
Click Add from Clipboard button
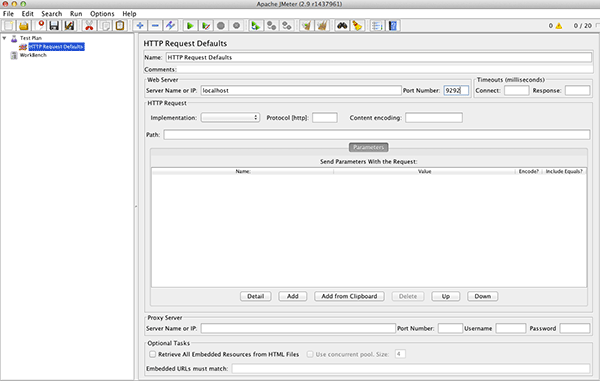(x=349, y=296)
